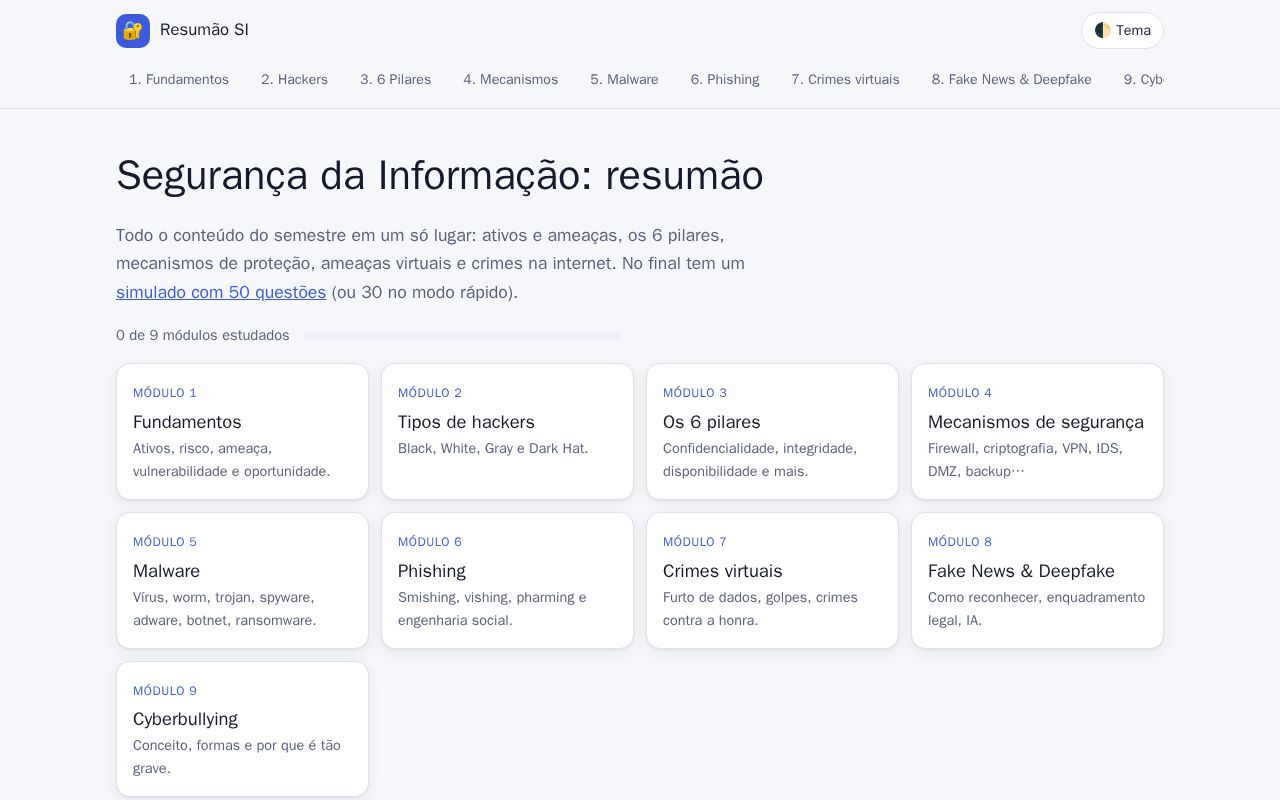Toggle the Tema theme button
Viewport: 1280px width, 800px height.
[1122, 30]
